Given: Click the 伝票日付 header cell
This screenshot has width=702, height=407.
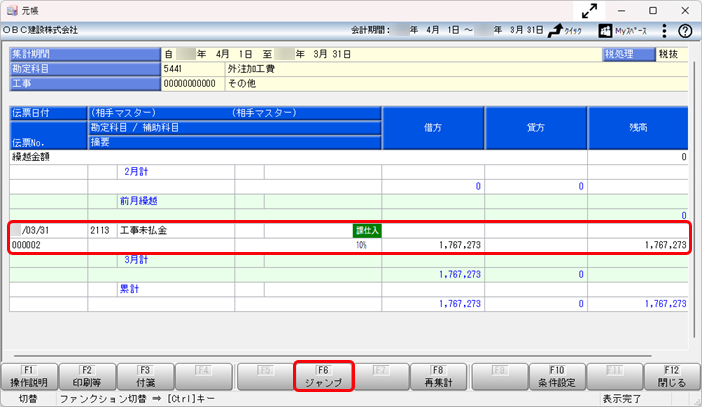Looking at the screenshot, I should [x=48, y=113].
